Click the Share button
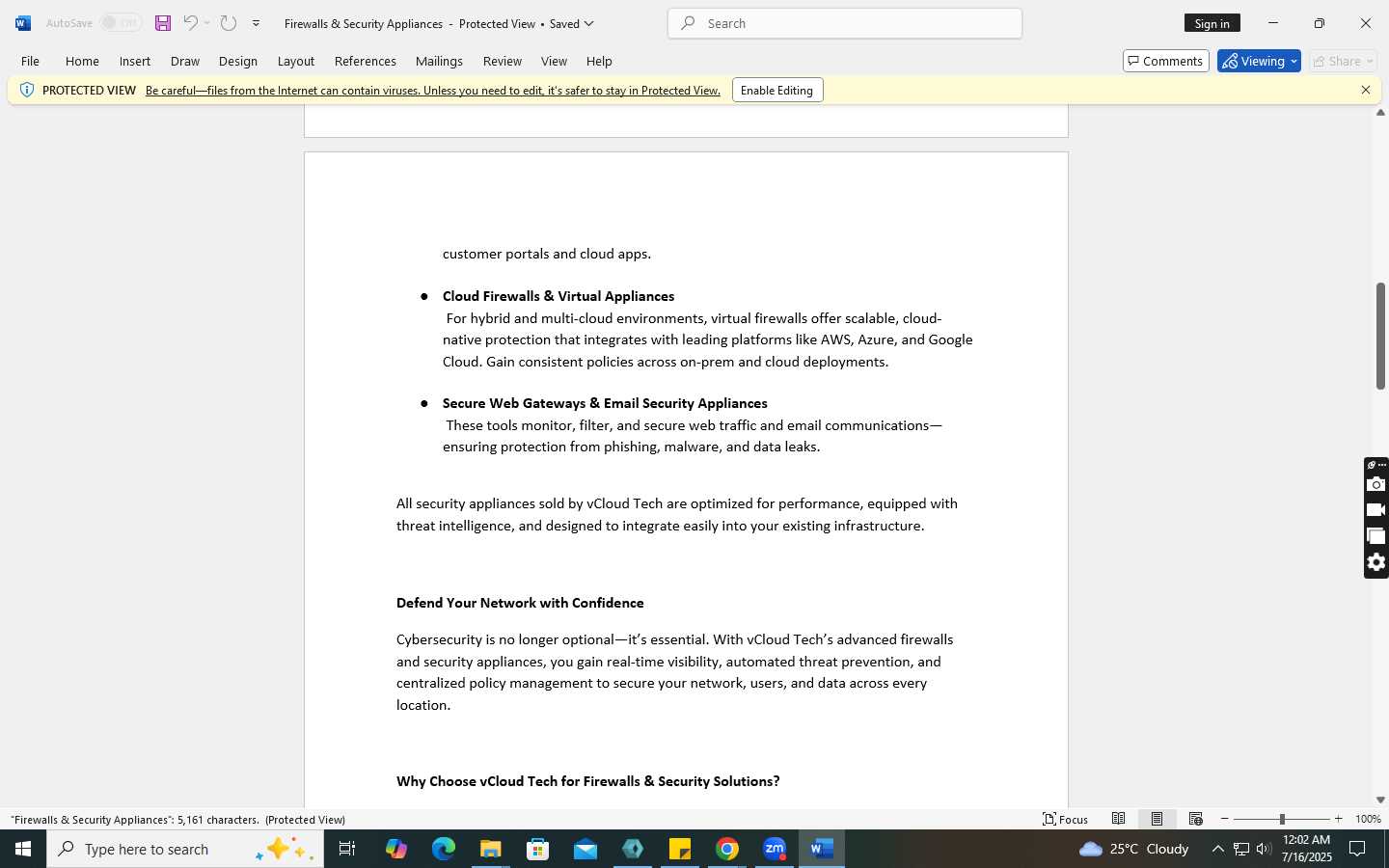The image size is (1389, 868). pyautogui.click(x=1343, y=61)
